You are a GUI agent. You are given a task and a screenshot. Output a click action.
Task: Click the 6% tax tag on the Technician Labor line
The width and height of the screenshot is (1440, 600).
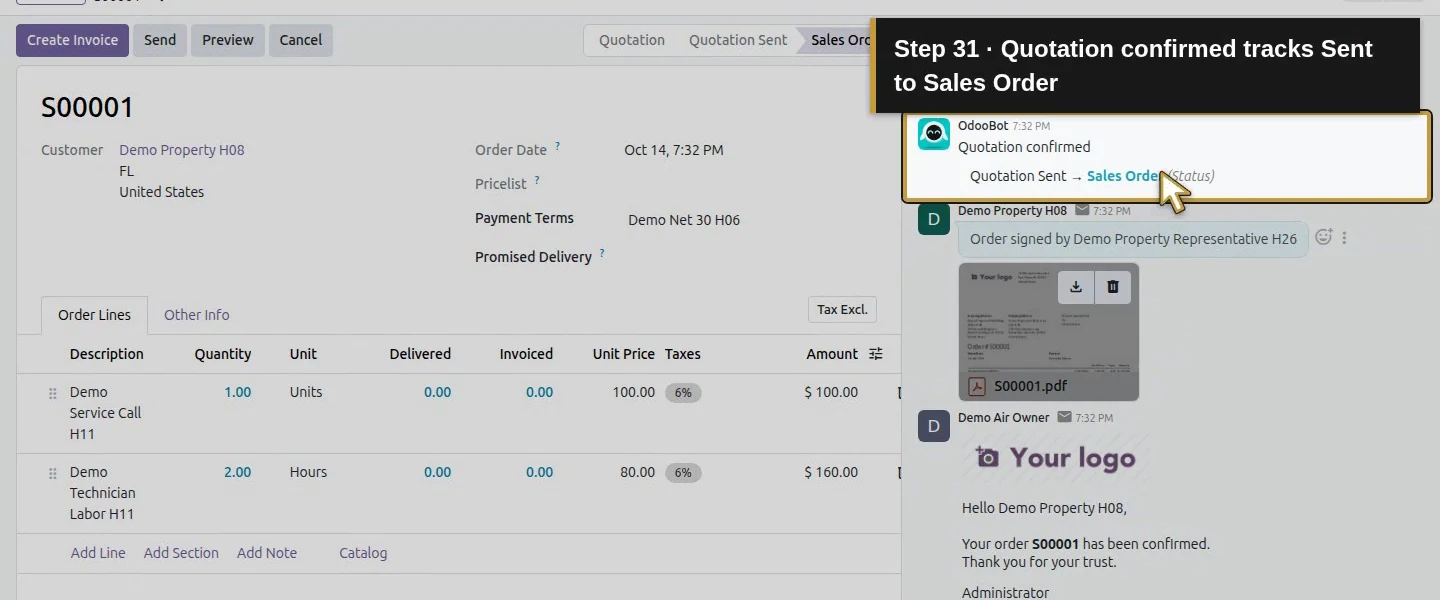[683, 473]
